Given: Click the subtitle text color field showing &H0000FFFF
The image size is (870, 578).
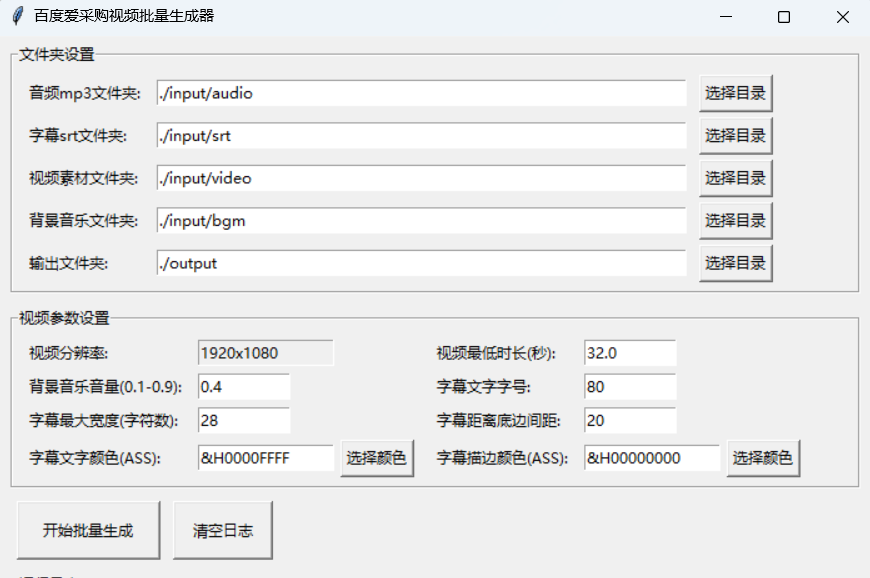Looking at the screenshot, I should click(265, 457).
